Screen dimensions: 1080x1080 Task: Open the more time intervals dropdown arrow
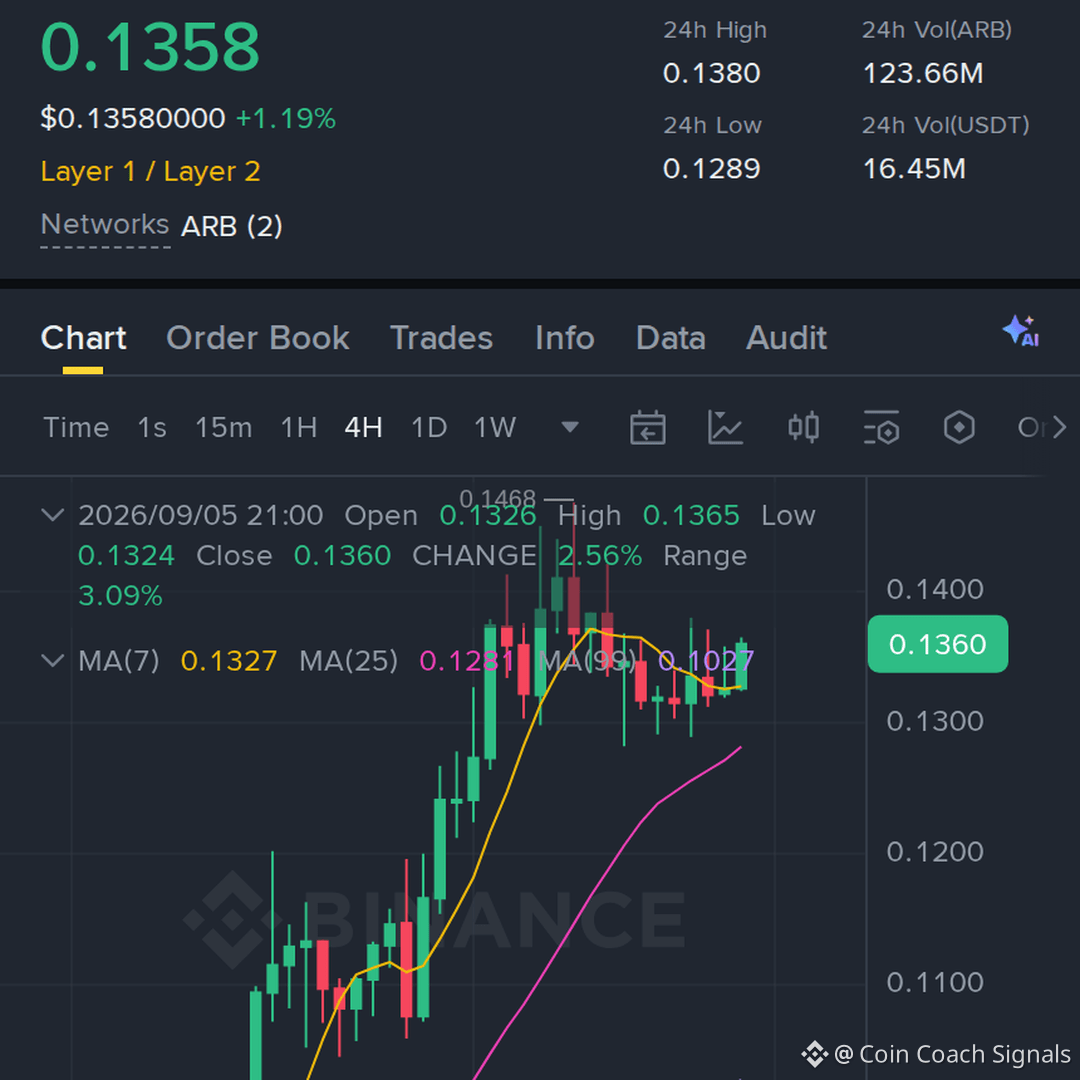pyautogui.click(x=570, y=428)
